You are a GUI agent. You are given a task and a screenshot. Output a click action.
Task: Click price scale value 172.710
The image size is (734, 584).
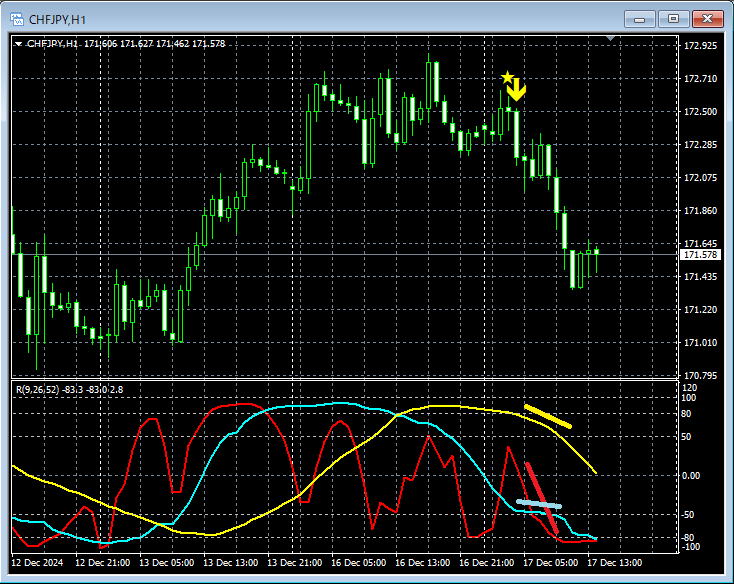click(700, 79)
